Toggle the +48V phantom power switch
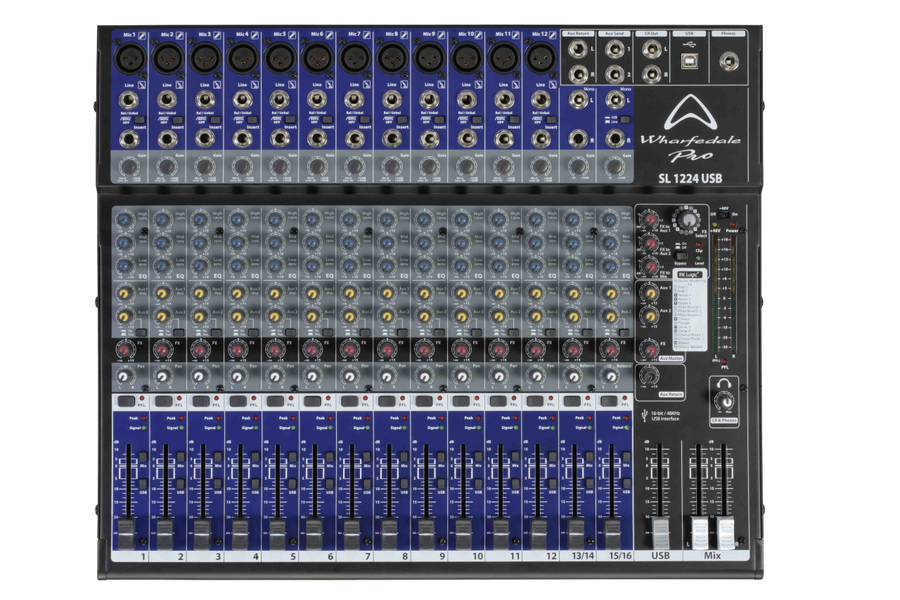 (723, 214)
